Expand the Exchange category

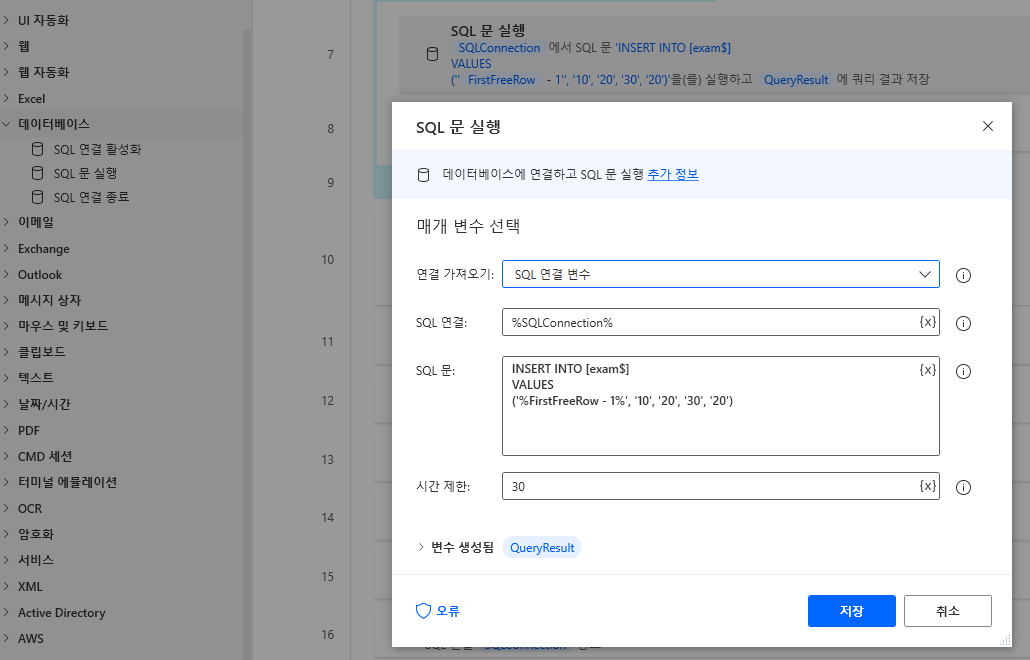(7, 248)
